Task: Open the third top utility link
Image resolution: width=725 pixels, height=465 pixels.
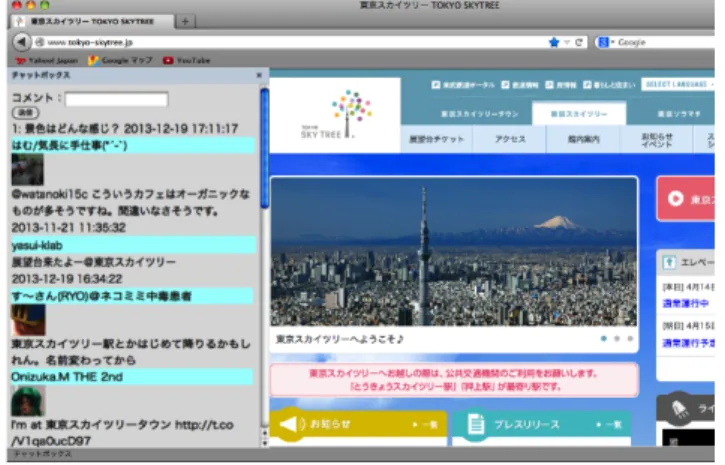Action: (561, 85)
